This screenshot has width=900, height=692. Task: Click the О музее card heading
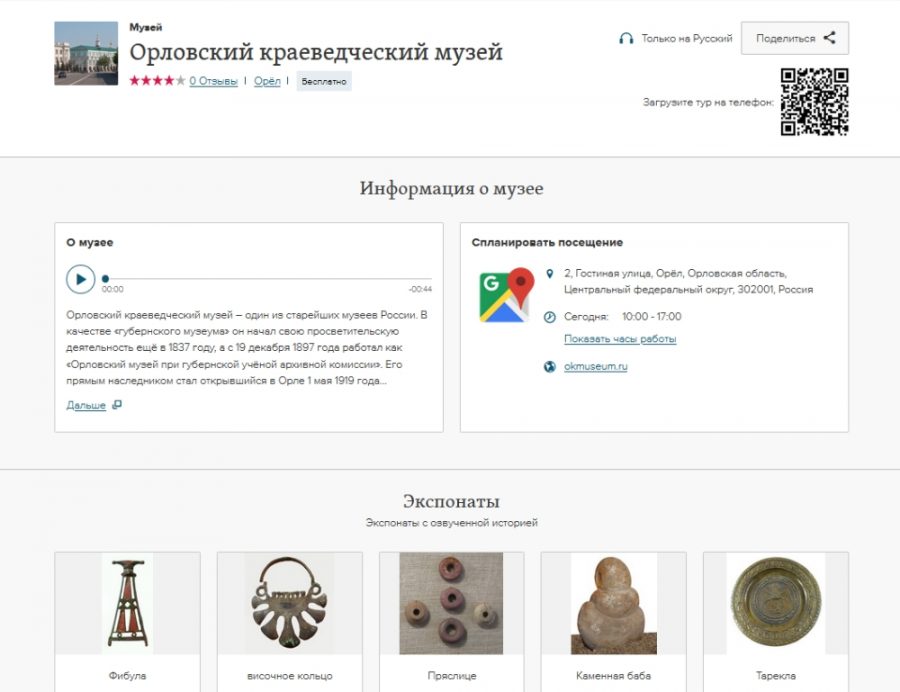(90, 242)
